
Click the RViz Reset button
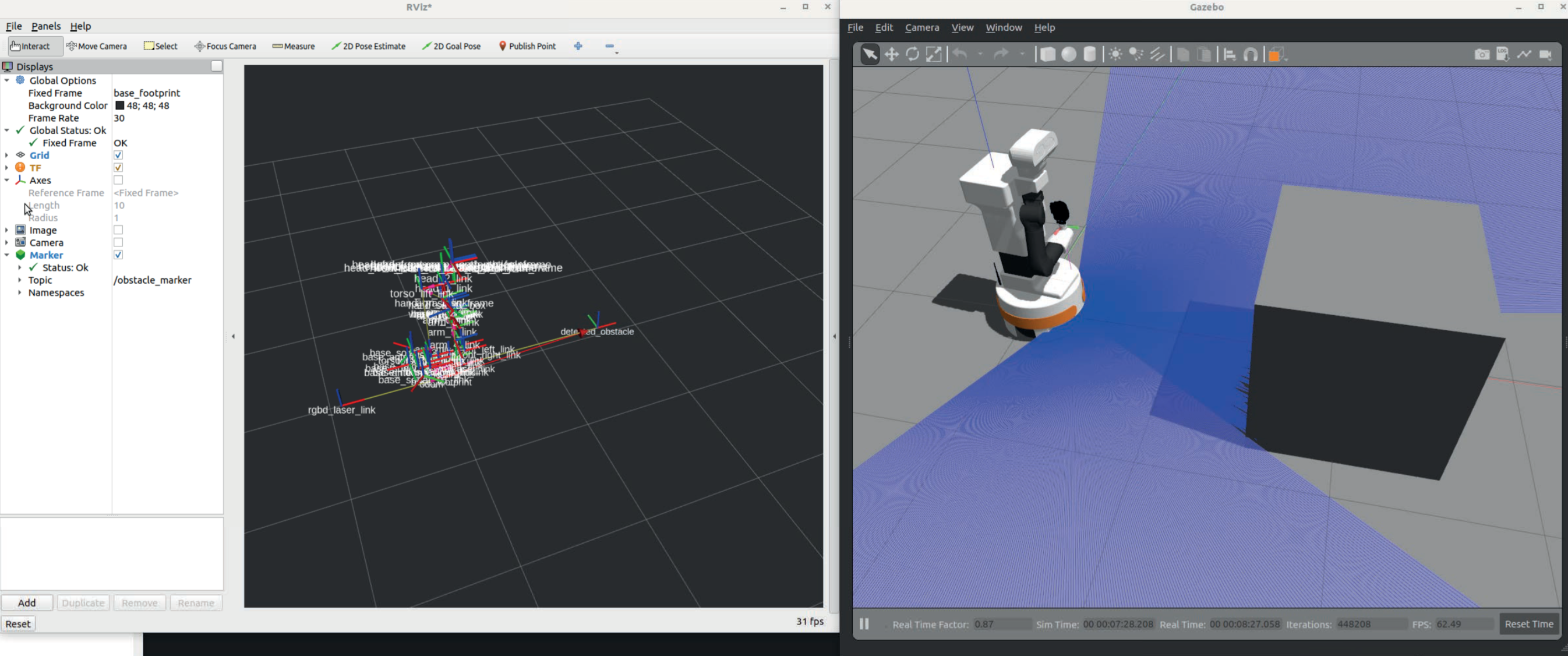(18, 624)
